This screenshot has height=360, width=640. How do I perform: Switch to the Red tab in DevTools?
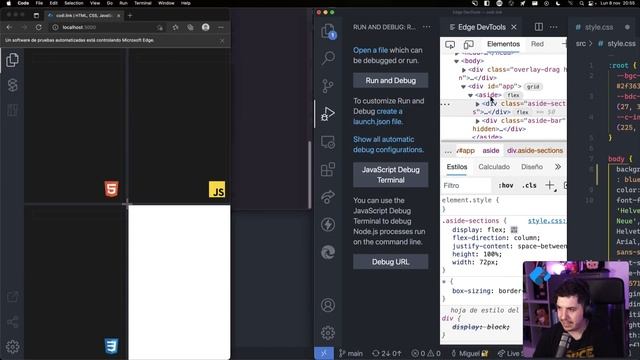tap(537, 44)
